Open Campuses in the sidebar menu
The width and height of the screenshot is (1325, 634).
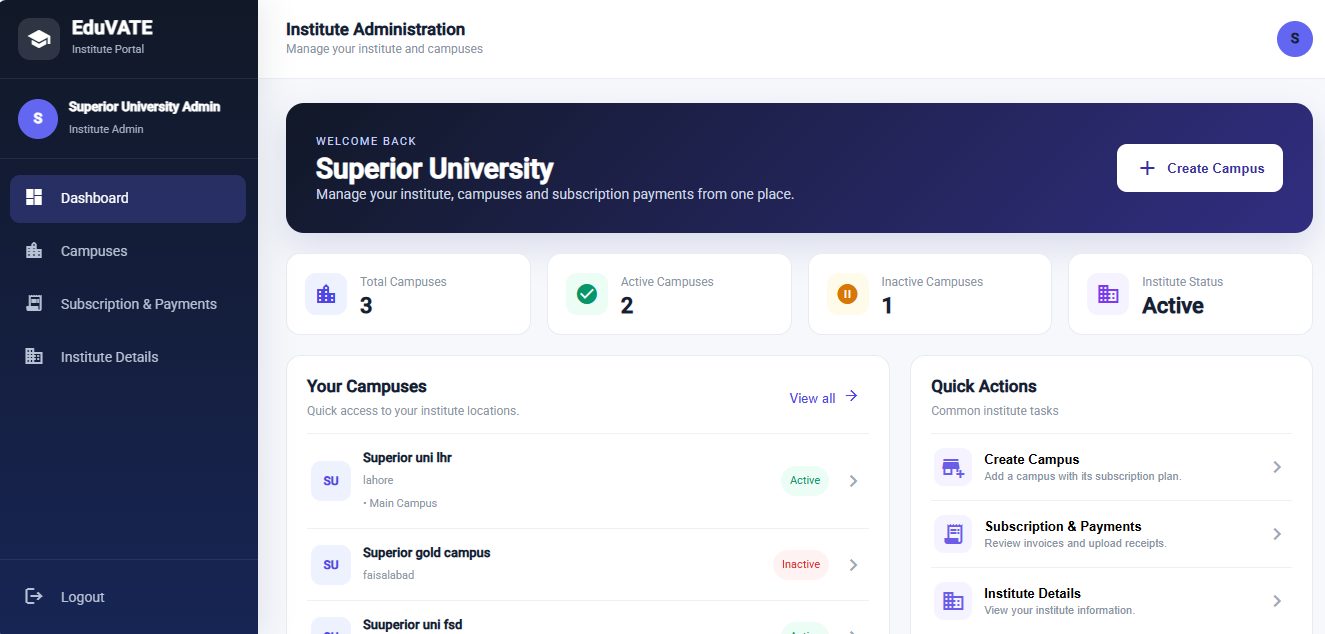point(128,251)
